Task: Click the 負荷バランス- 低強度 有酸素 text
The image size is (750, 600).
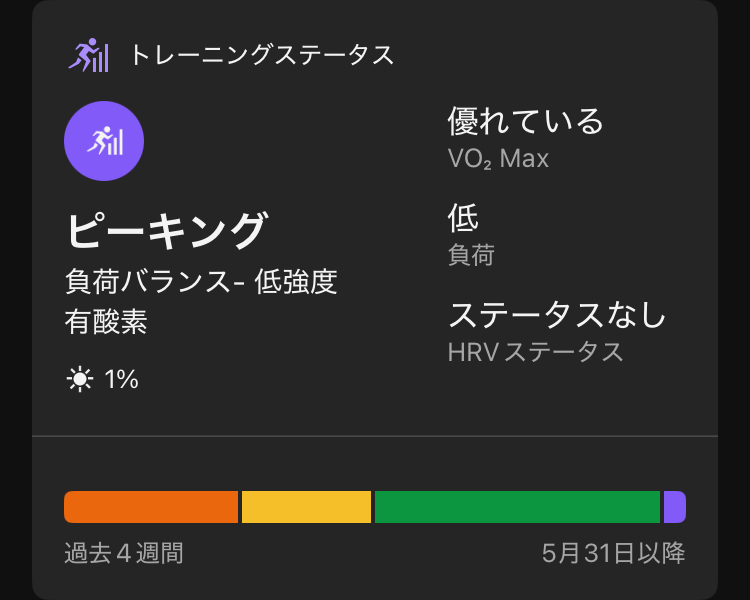Action: coord(201,301)
